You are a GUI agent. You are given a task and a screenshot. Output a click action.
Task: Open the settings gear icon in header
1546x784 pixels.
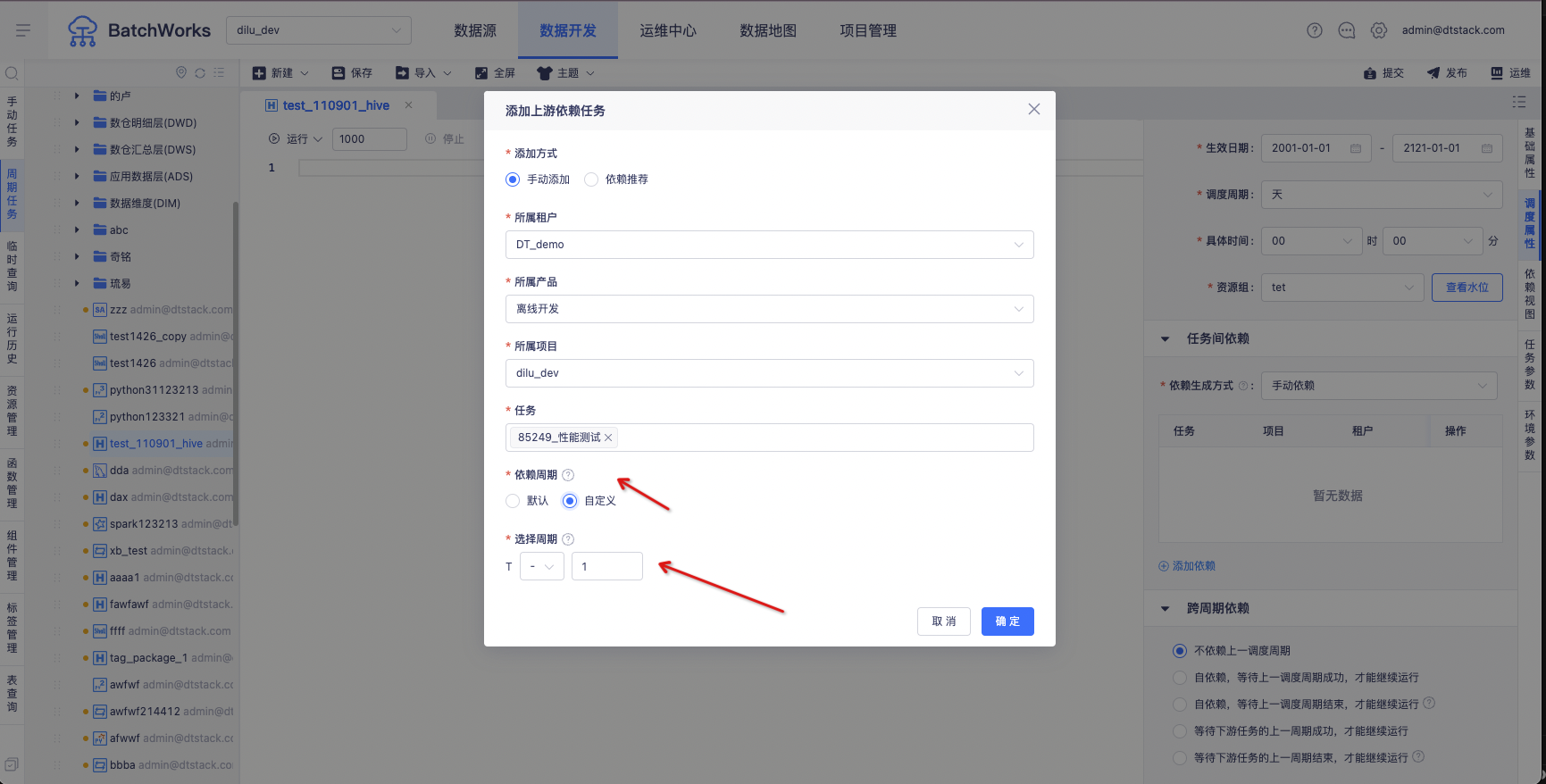pyautogui.click(x=1378, y=30)
